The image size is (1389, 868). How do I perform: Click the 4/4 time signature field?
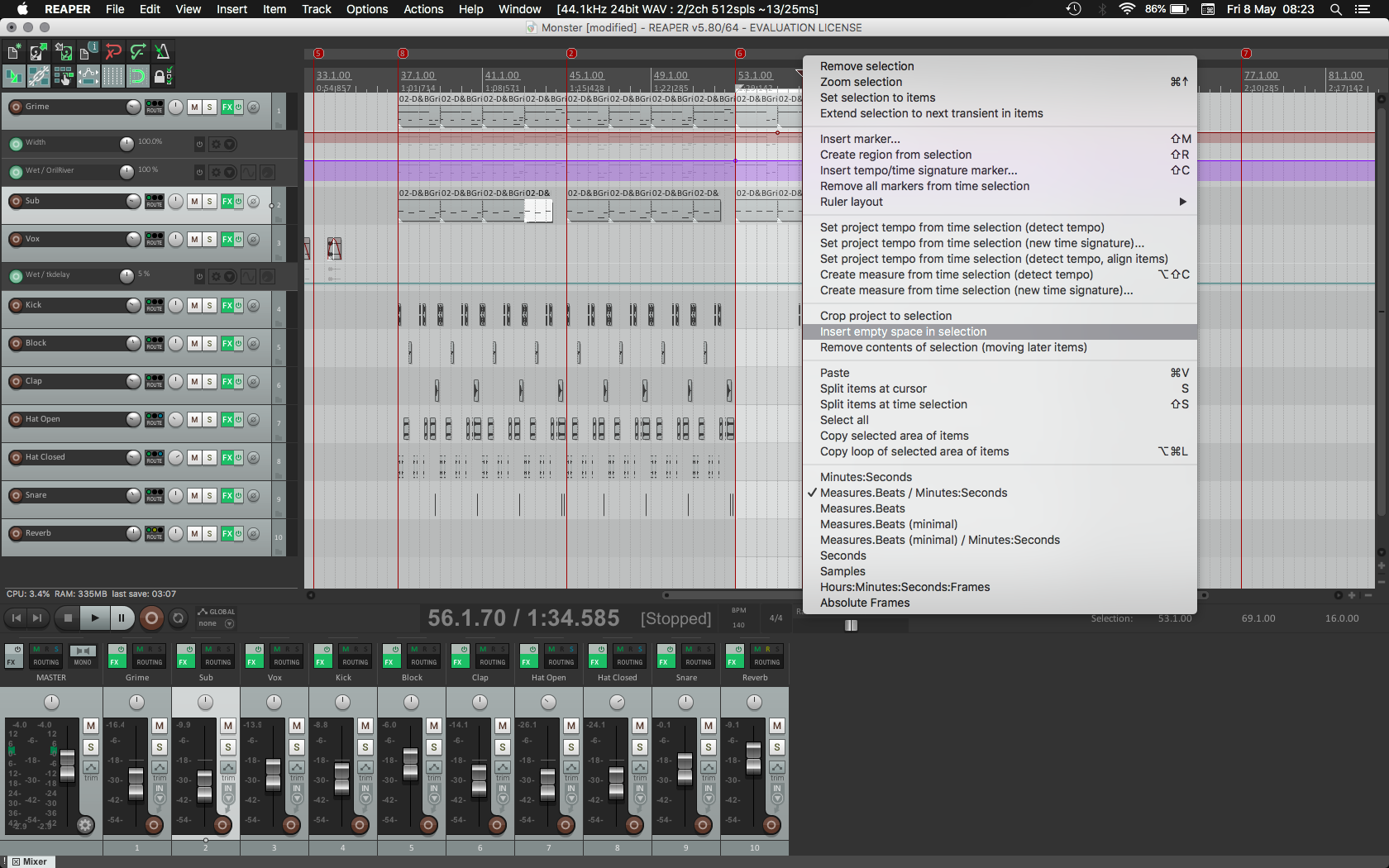tap(776, 618)
